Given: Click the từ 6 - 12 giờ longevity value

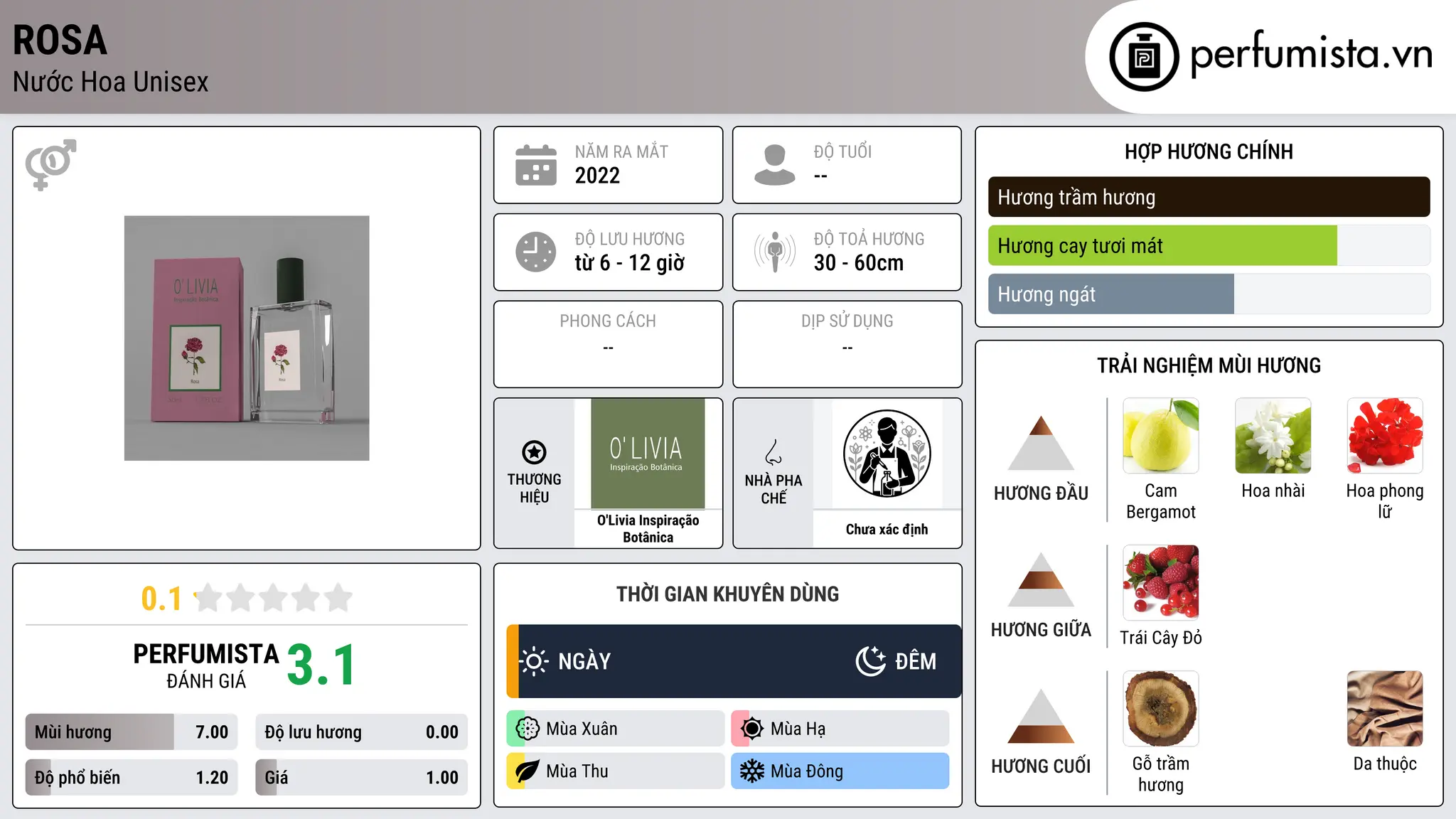Looking at the screenshot, I should click(x=630, y=263).
